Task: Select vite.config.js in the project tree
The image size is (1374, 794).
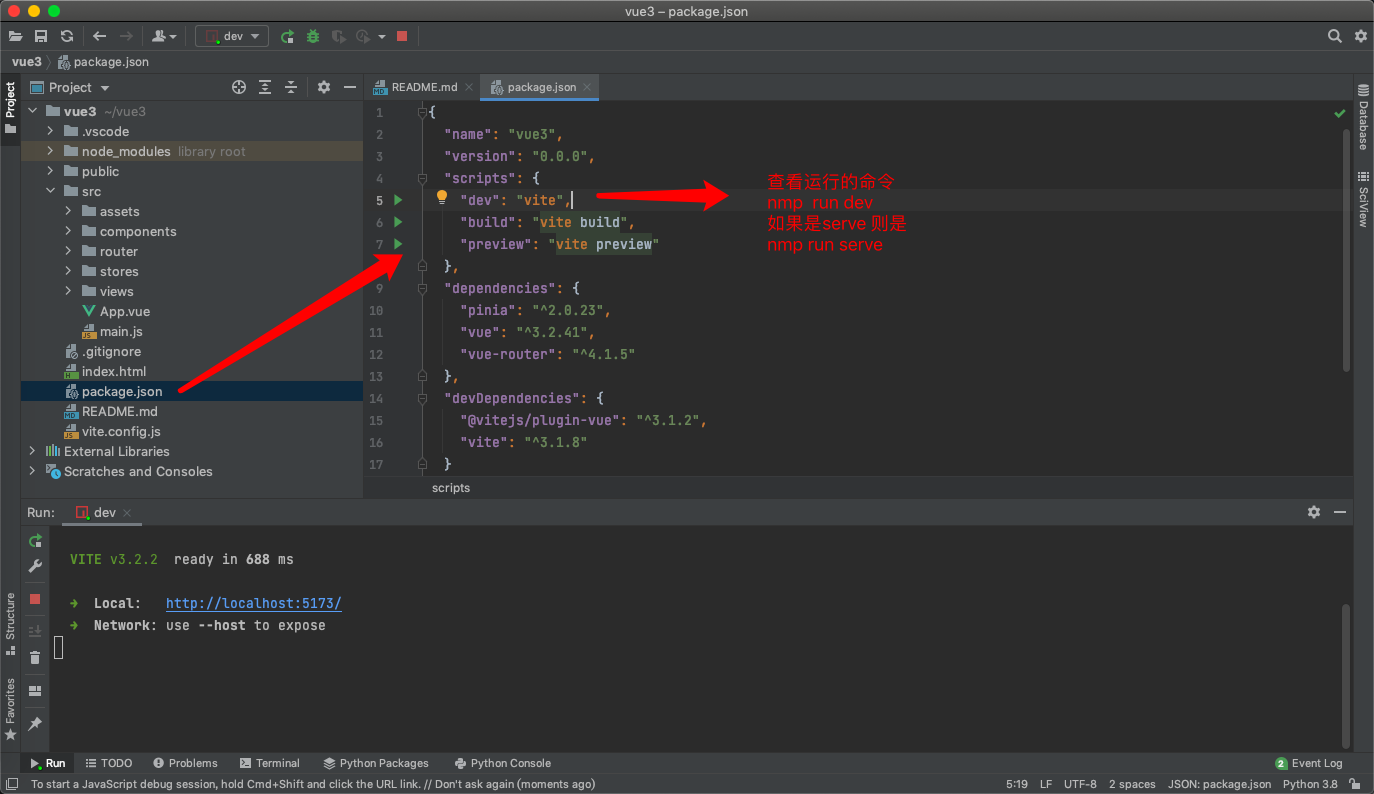Action: pos(121,432)
